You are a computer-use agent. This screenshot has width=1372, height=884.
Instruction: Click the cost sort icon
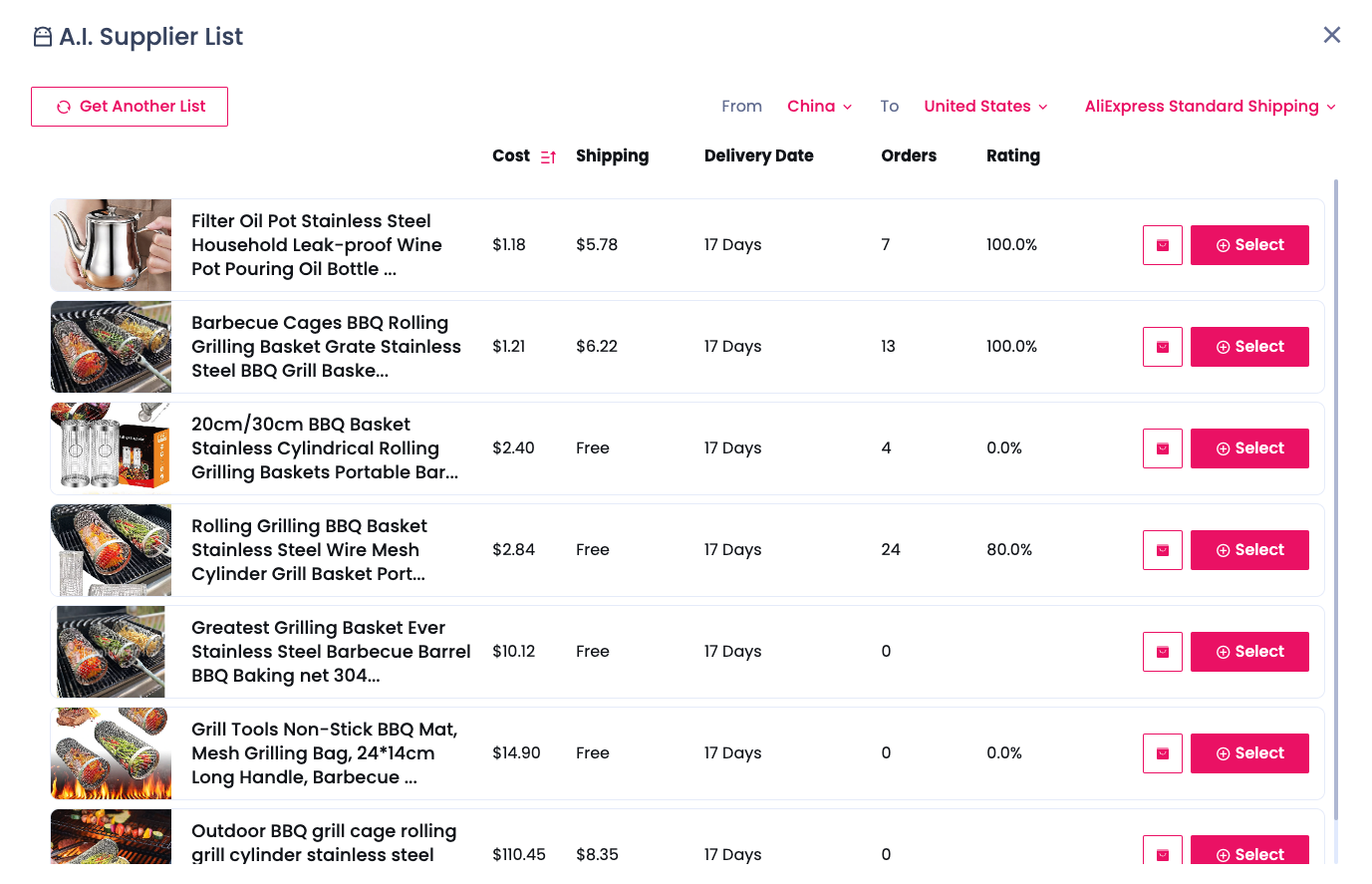(548, 157)
